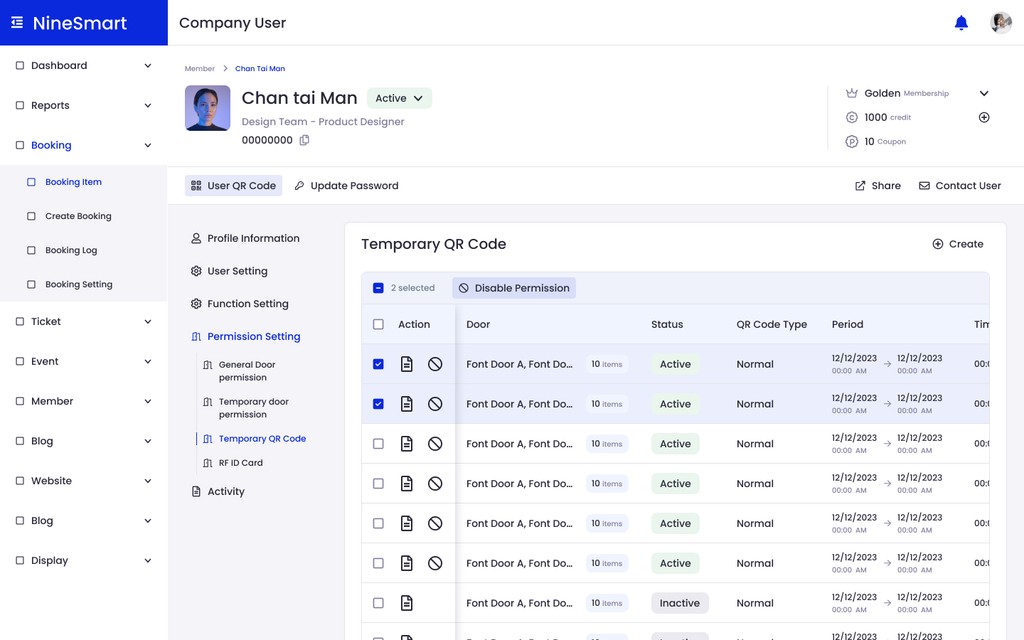Viewport: 1024px width, 640px height.
Task: Toggle the select-all checkbox in table header
Action: point(378,325)
